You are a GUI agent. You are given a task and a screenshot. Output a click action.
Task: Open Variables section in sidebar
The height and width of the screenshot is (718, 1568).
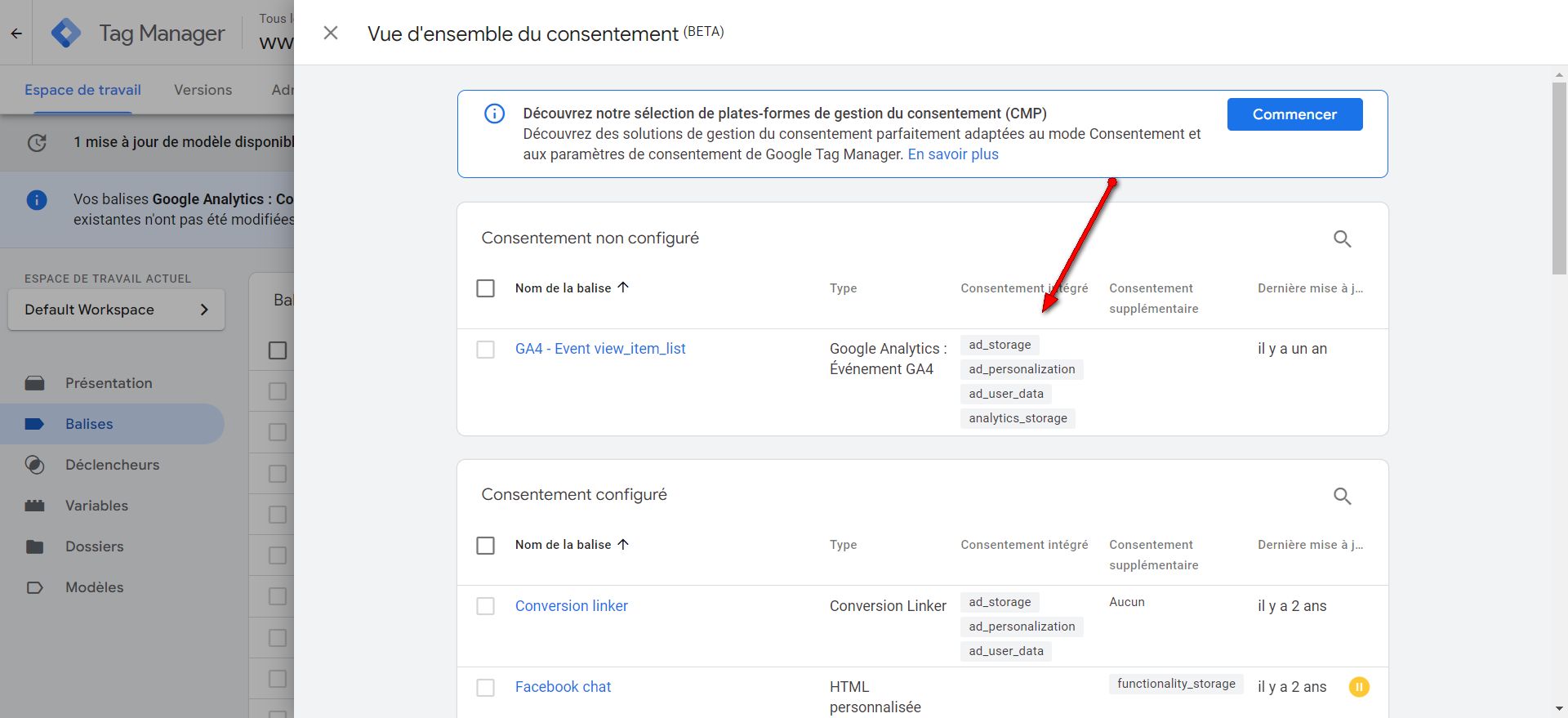(x=96, y=506)
